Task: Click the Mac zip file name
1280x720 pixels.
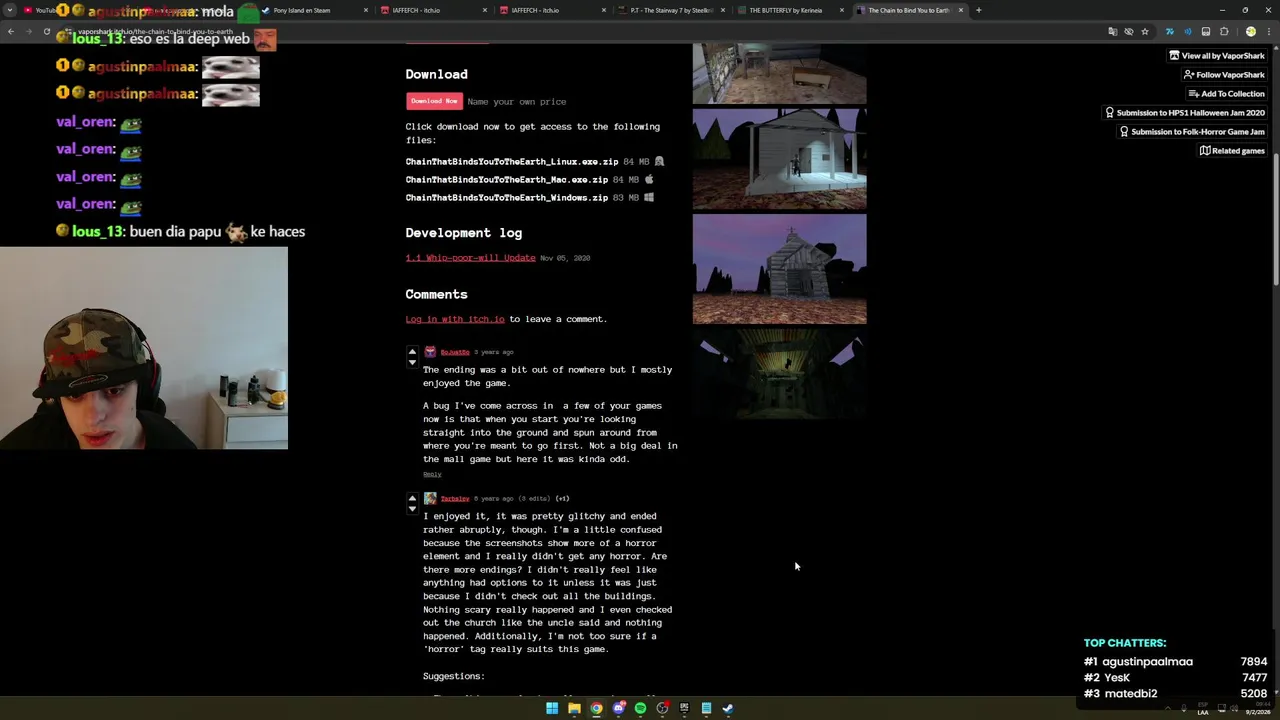Action: coord(507,180)
